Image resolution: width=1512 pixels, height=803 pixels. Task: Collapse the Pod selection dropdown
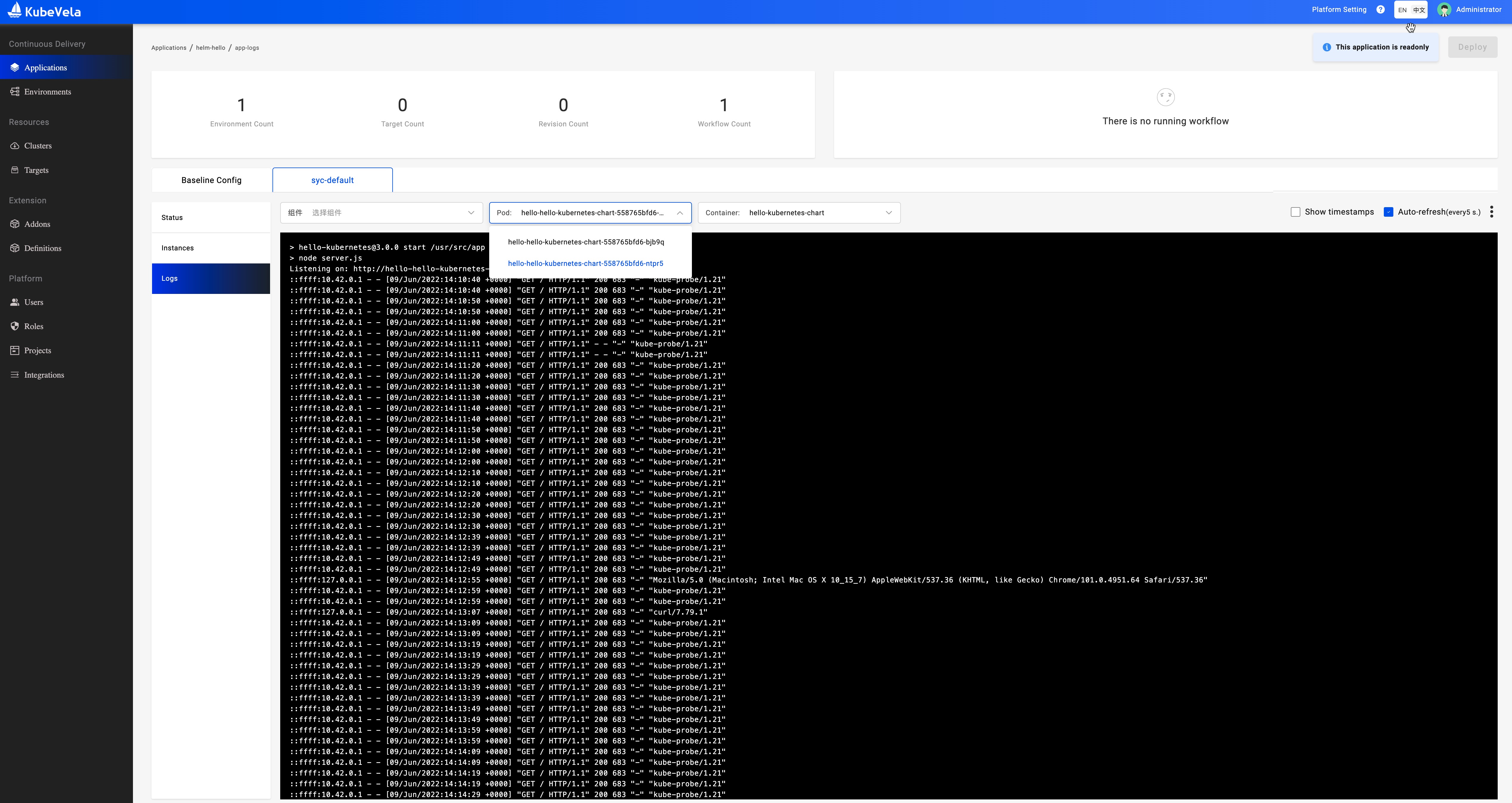click(680, 213)
